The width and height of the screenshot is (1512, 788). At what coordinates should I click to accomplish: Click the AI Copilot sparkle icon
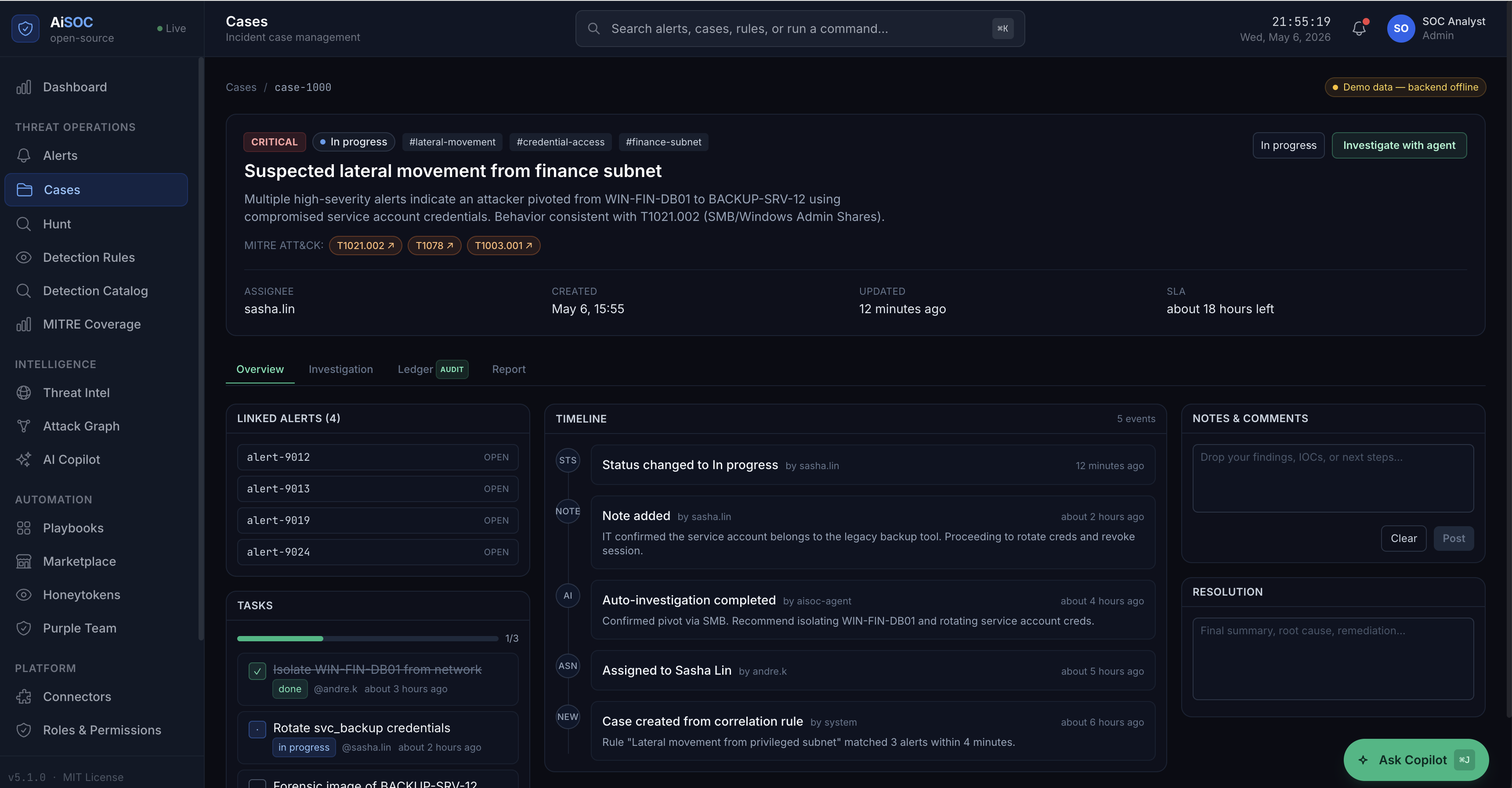tap(23, 459)
